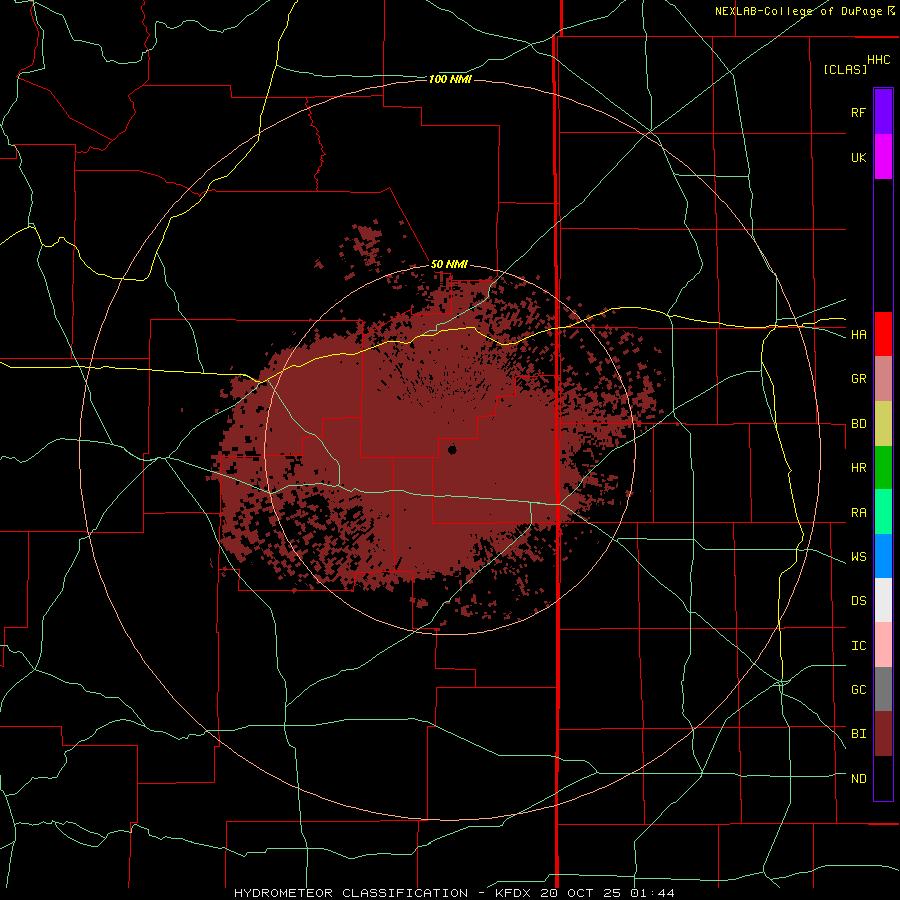Click the KFDX radar site black dot

[x=452, y=449]
